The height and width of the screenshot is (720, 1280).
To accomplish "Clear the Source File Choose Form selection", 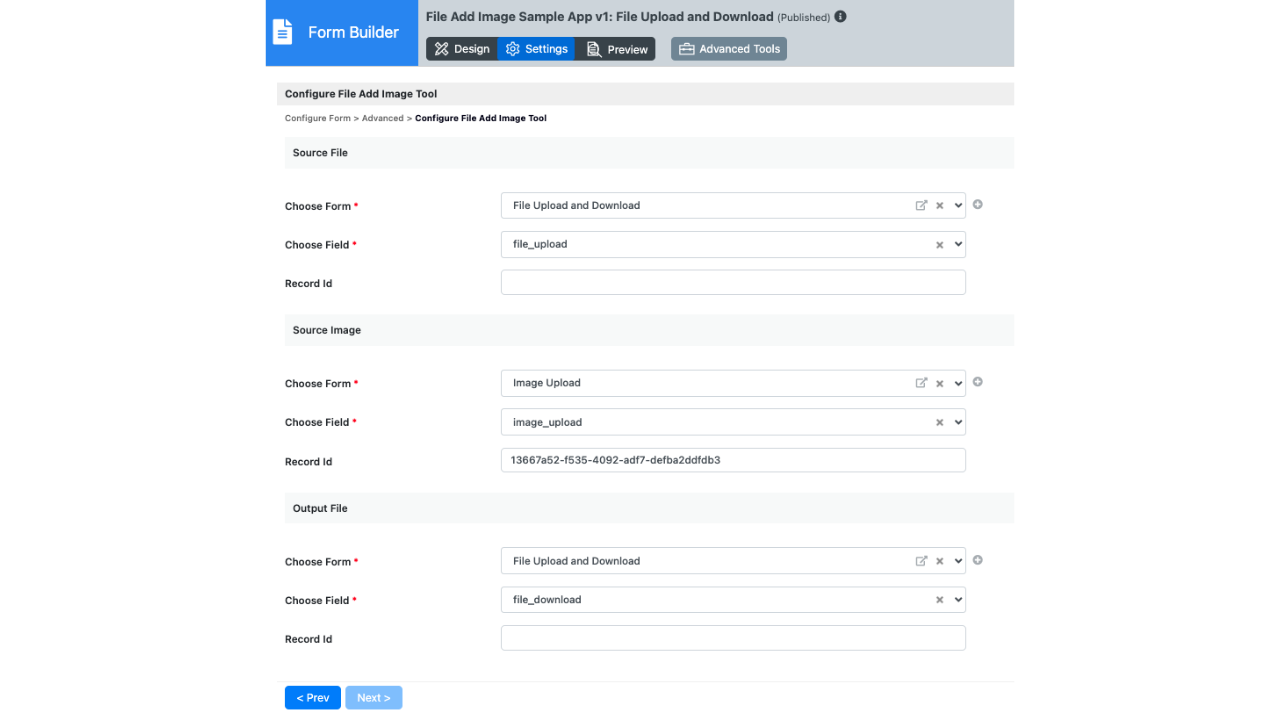I will 940,206.
